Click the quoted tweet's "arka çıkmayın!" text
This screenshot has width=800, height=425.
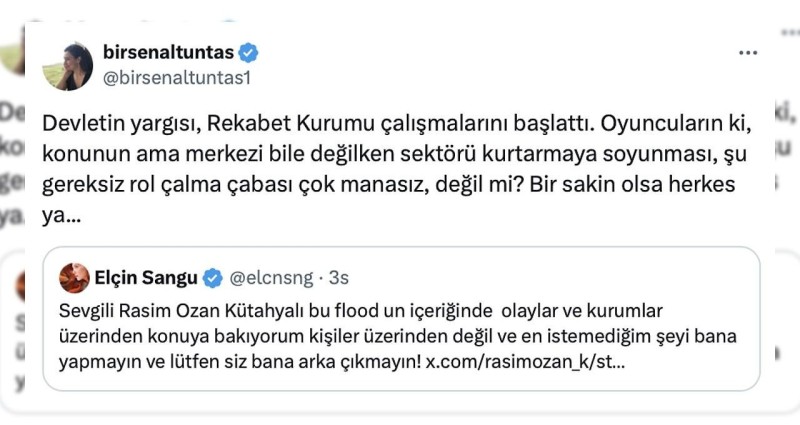(364, 358)
